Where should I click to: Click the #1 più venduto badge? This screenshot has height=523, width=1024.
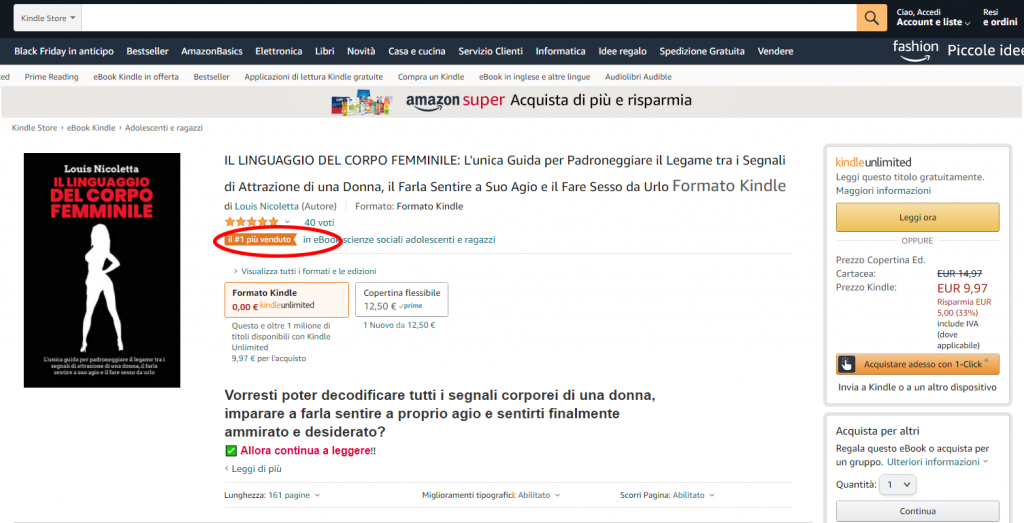coord(261,240)
